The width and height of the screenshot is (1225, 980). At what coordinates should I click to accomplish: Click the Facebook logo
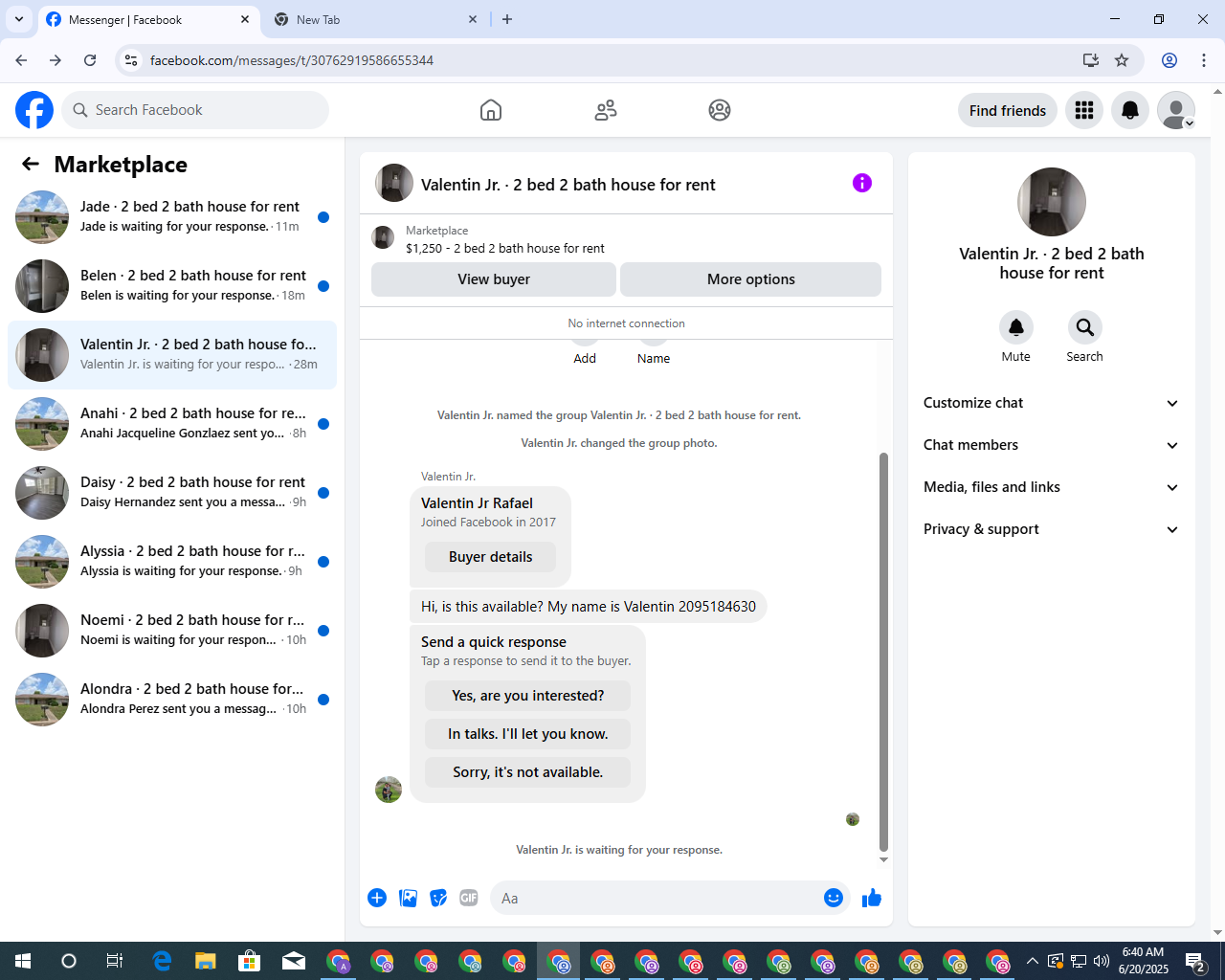point(34,110)
